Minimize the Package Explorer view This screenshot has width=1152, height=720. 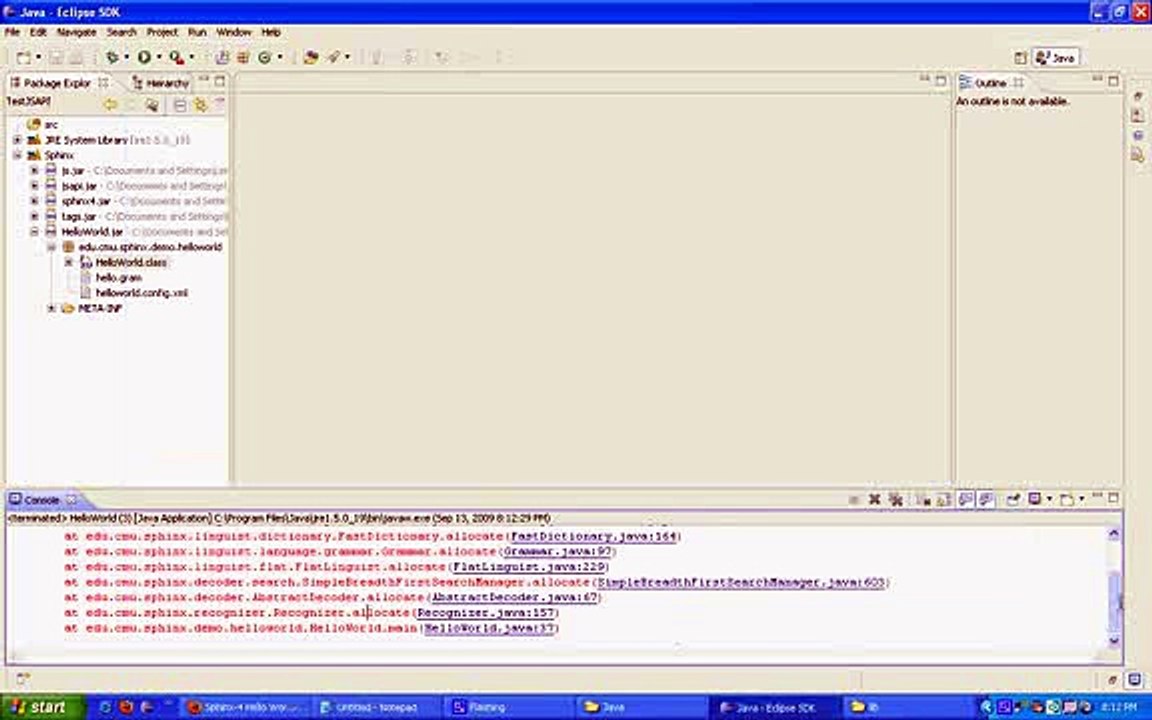click(x=204, y=80)
